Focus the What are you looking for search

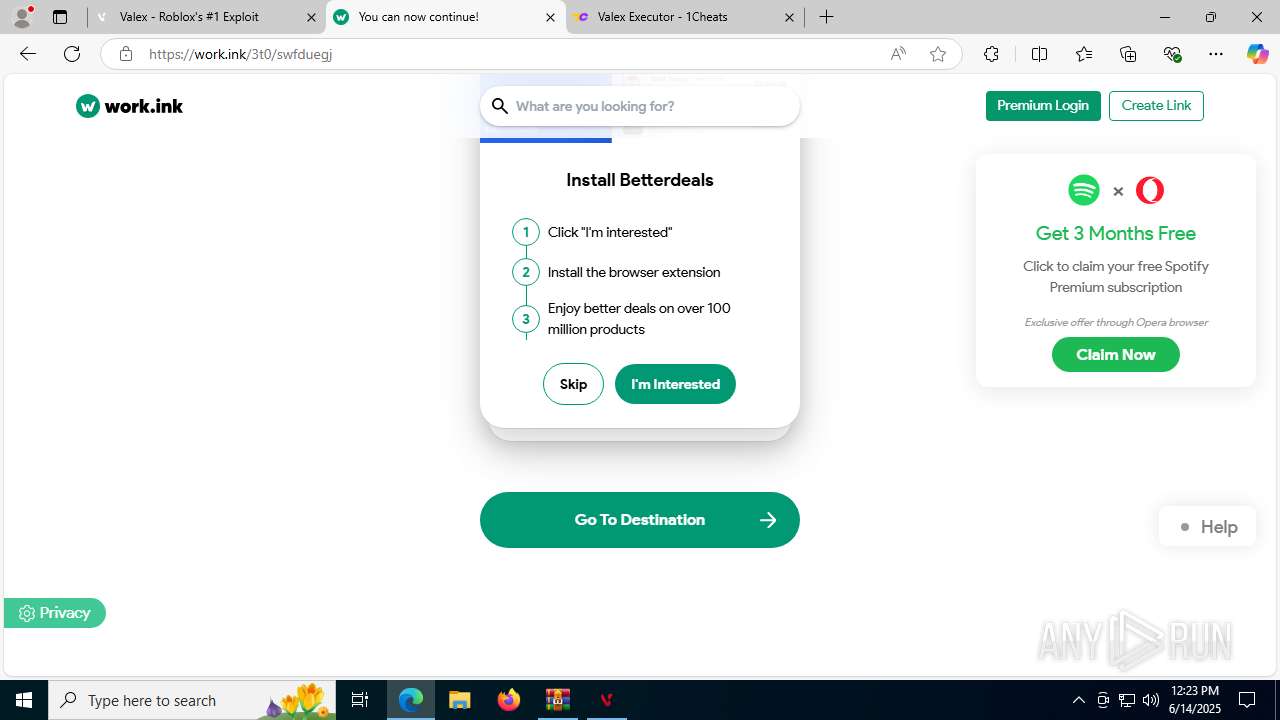click(640, 106)
